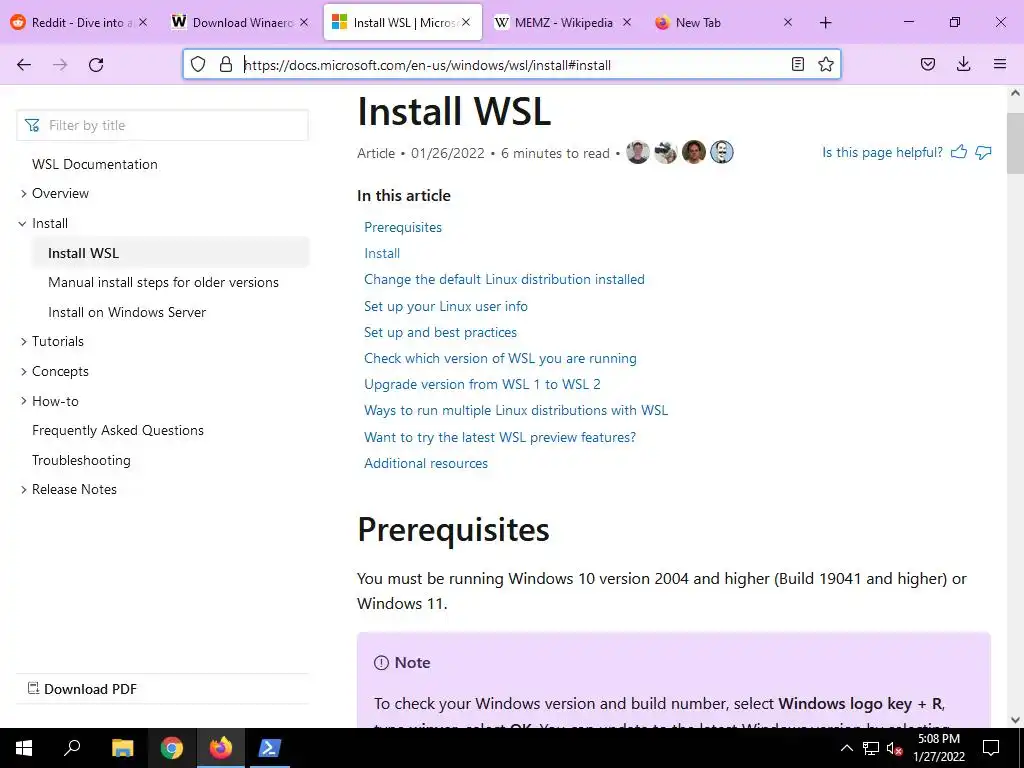Focus the Filter by title field
The image size is (1024, 768).
tap(162, 125)
